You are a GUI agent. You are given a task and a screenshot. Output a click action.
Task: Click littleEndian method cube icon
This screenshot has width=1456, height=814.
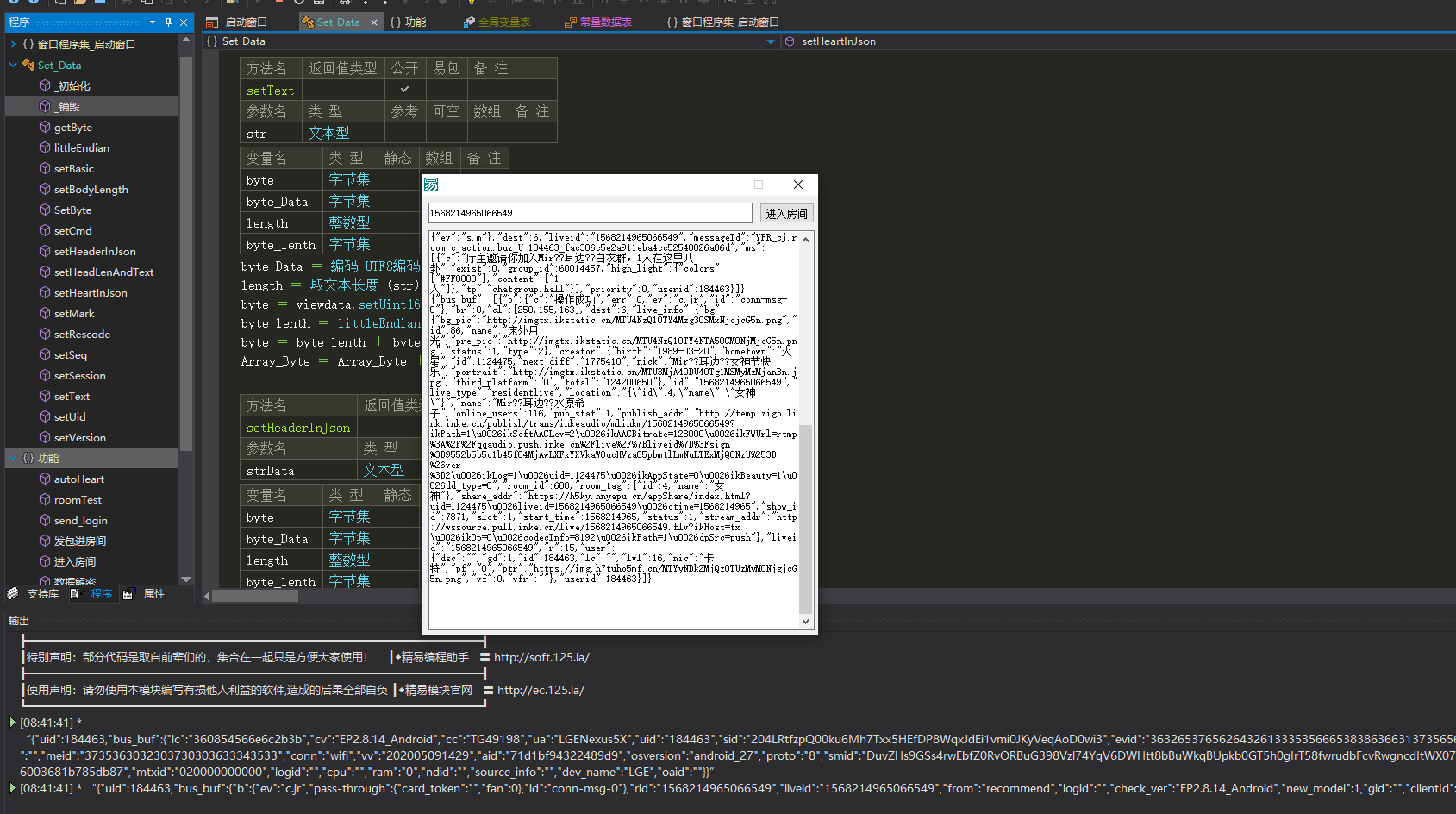(45, 147)
